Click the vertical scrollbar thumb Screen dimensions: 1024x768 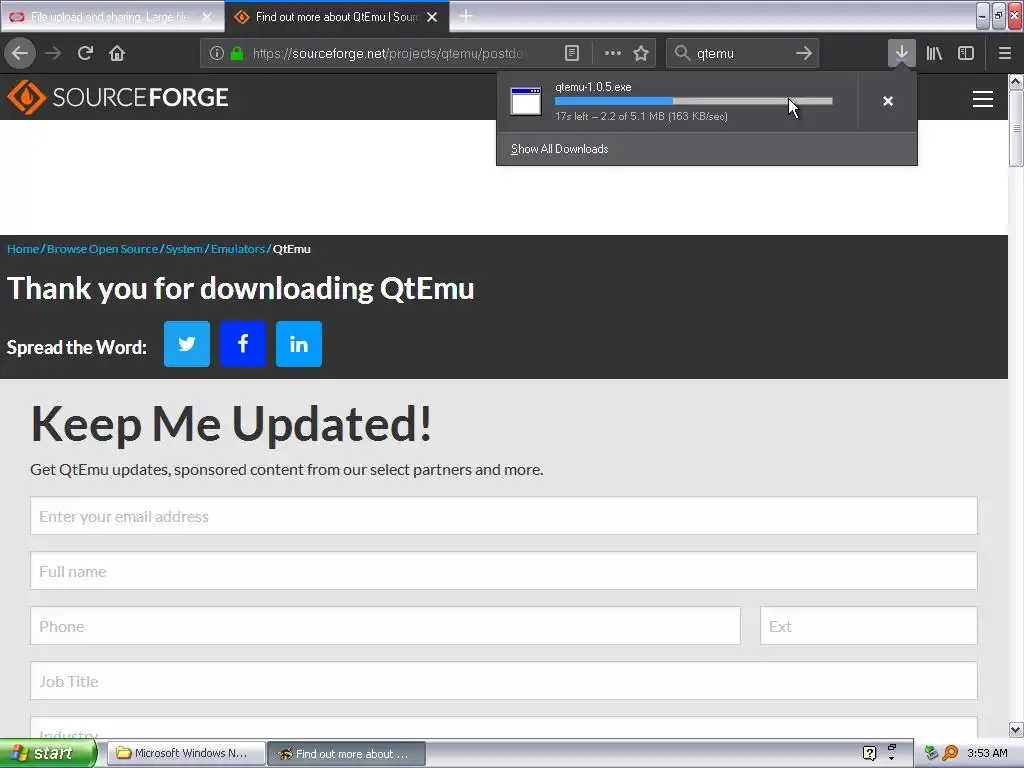(1016, 129)
